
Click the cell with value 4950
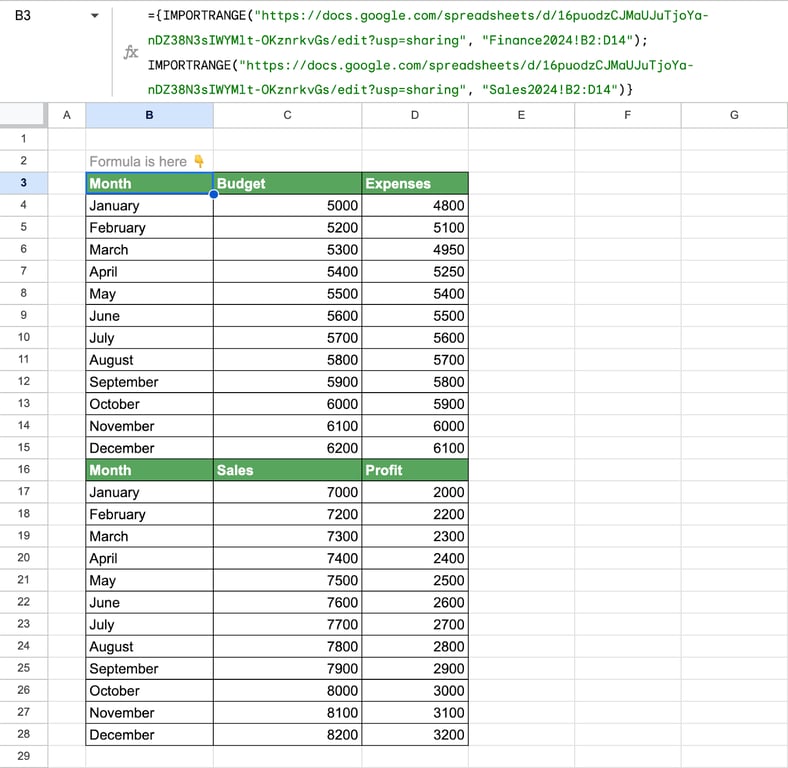[415, 250]
